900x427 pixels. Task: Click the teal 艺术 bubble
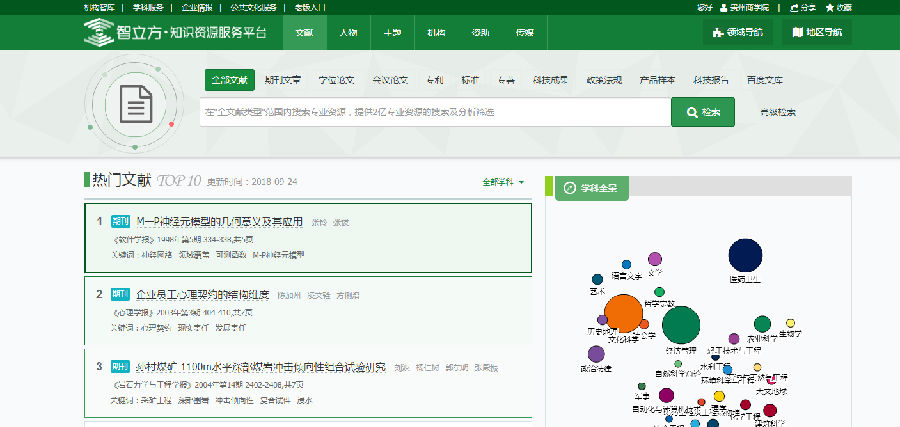(x=598, y=280)
